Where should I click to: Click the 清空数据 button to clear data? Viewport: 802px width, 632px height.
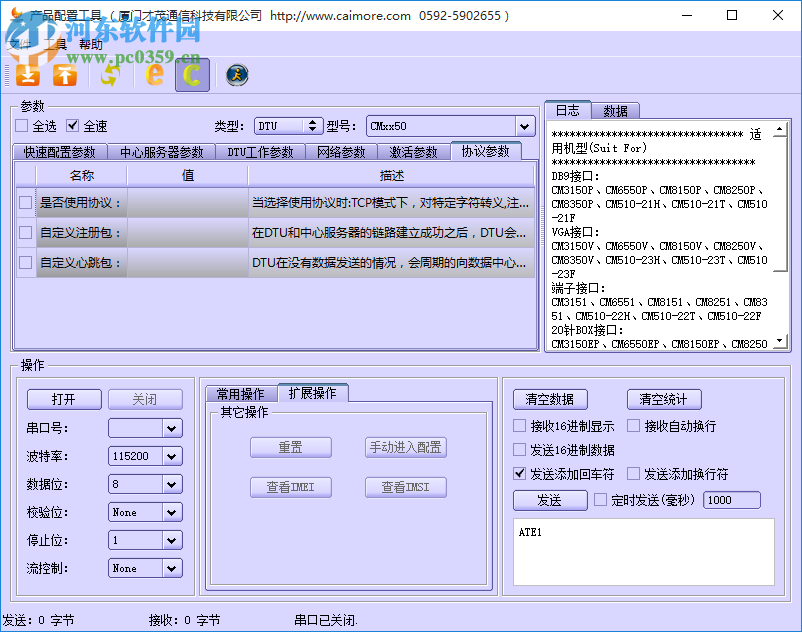(x=549, y=398)
